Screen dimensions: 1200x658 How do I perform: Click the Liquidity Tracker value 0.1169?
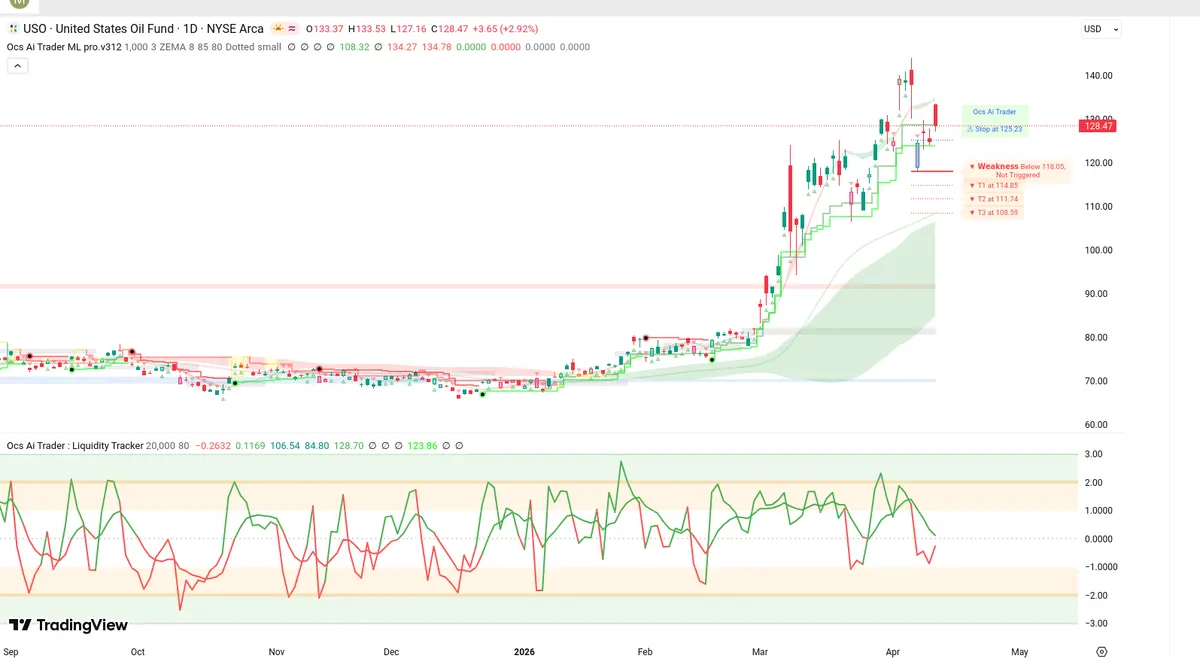[x=251, y=446]
